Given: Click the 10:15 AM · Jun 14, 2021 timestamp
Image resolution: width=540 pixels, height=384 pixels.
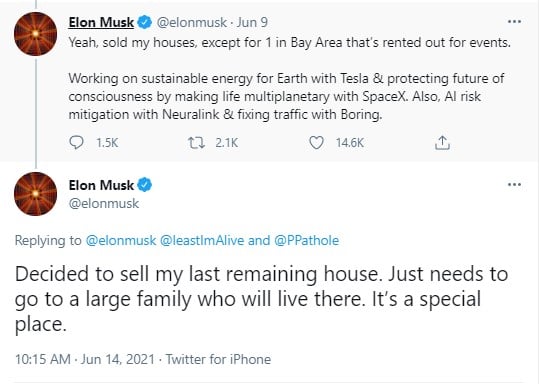Looking at the screenshot, I should coord(85,359).
